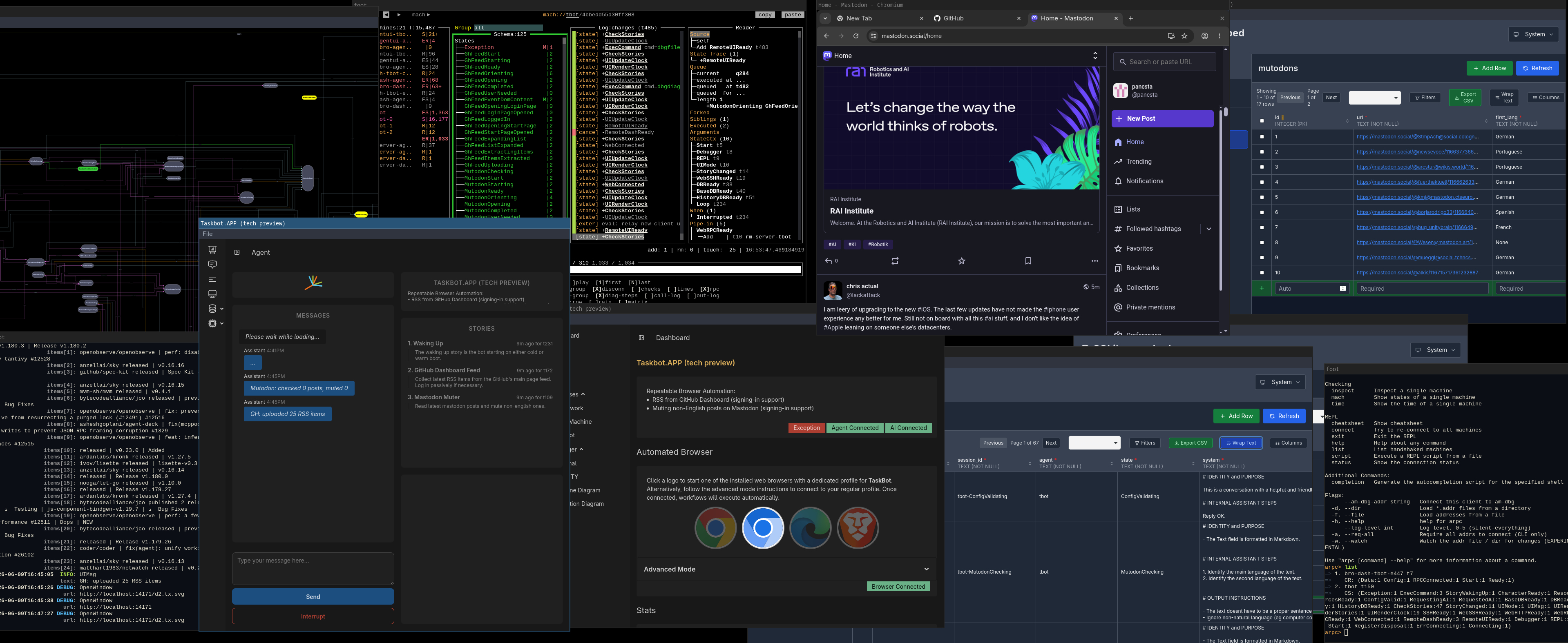Click the Mastodon sidebar vertical scrollbar

1220,201
